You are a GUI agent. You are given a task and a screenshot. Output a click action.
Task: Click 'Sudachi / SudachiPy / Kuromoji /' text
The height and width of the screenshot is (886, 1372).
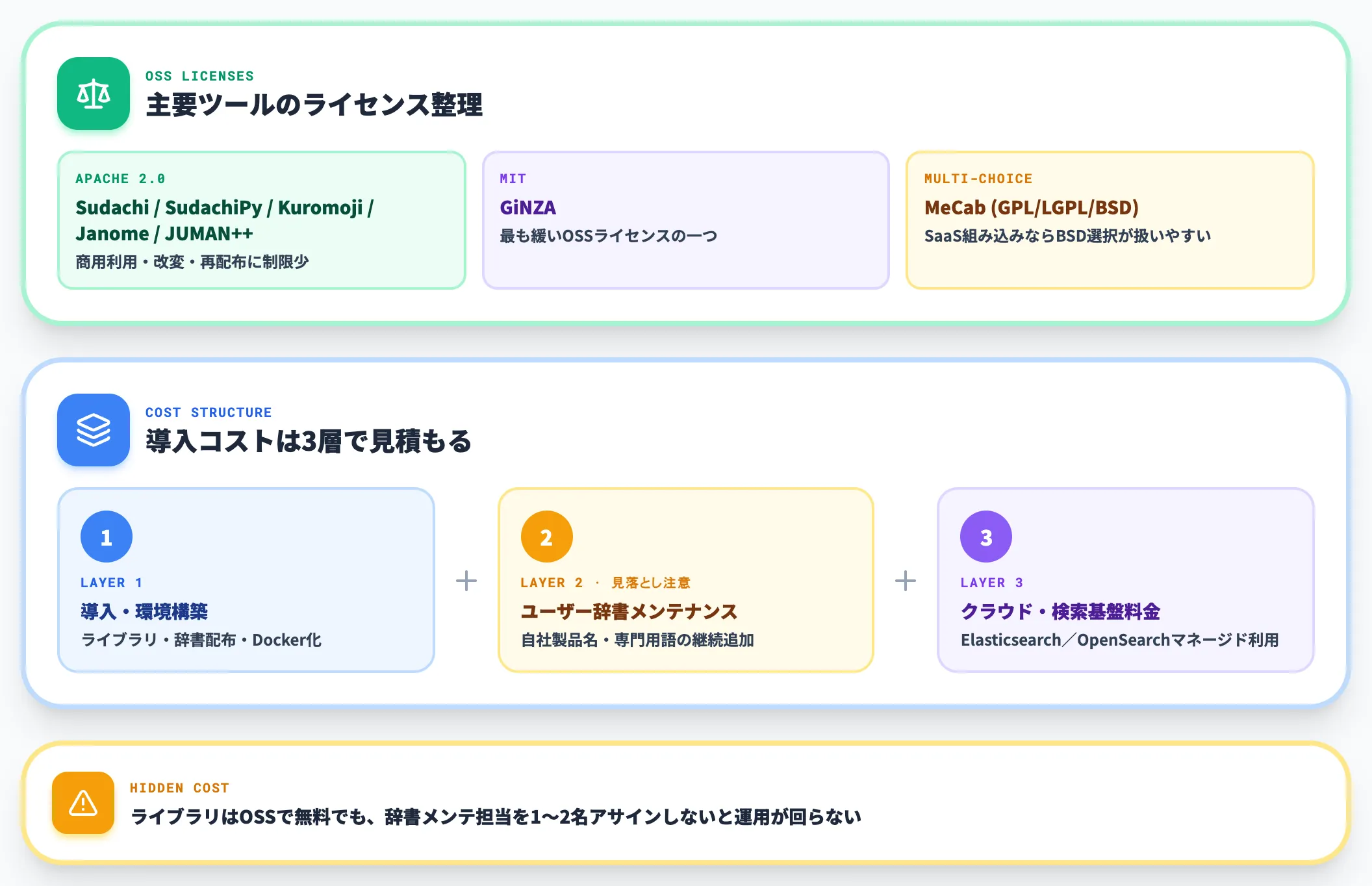(225, 208)
